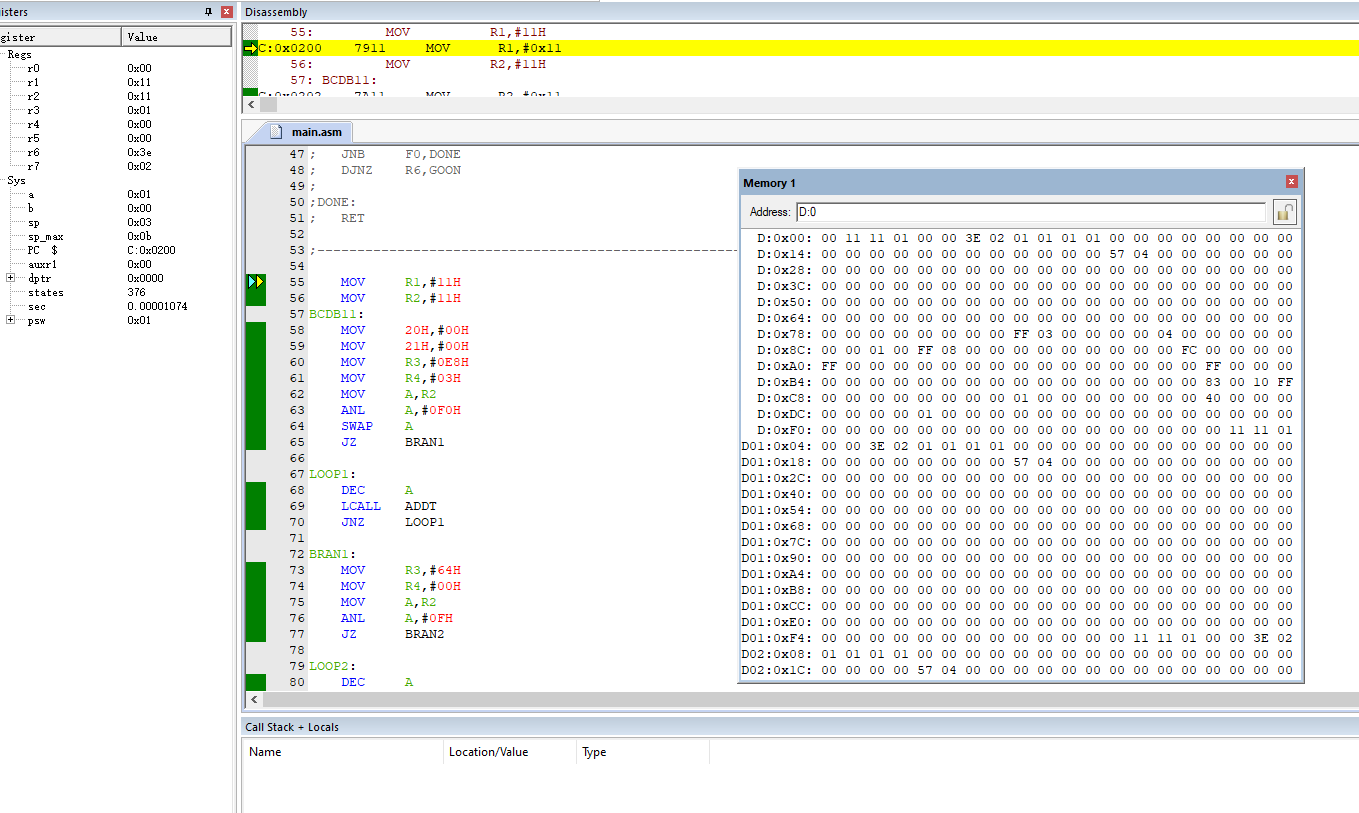
Task: Click the highlighted C:0x0200 disassembly line
Action: [x=800, y=48]
